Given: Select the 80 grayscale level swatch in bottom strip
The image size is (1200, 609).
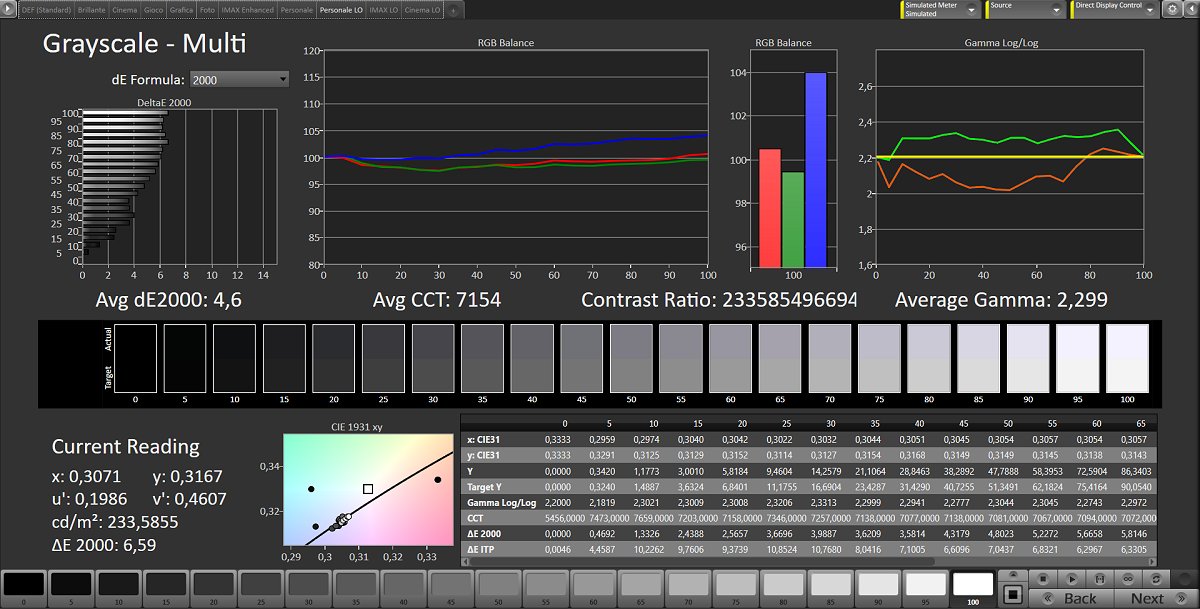Looking at the screenshot, I should coord(782,587).
